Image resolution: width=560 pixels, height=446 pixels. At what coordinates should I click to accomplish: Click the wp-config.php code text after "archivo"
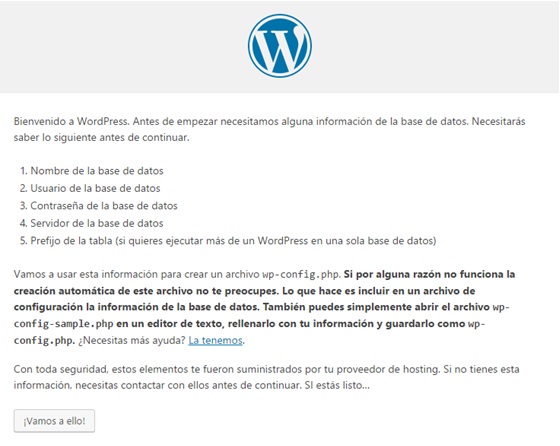pos(301,274)
